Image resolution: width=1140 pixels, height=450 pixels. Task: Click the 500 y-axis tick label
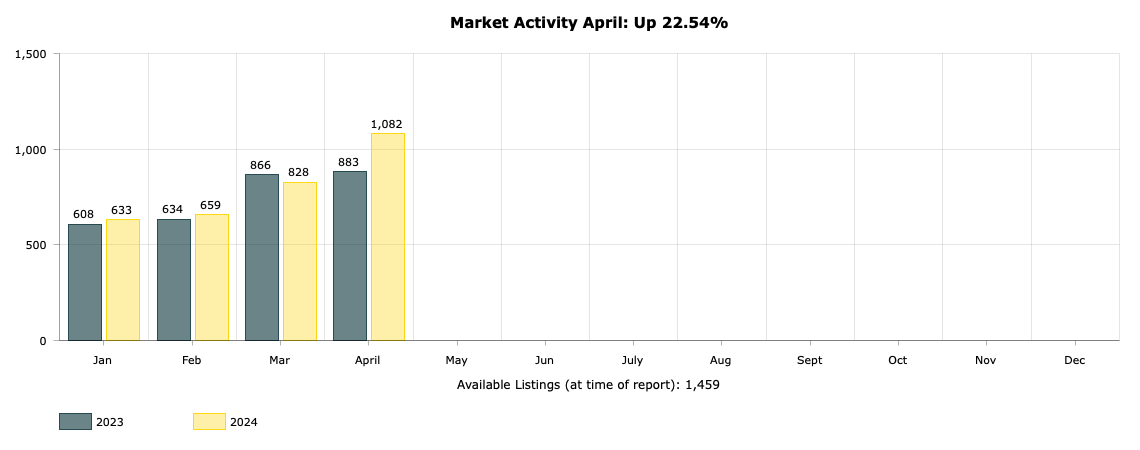[x=38, y=245]
